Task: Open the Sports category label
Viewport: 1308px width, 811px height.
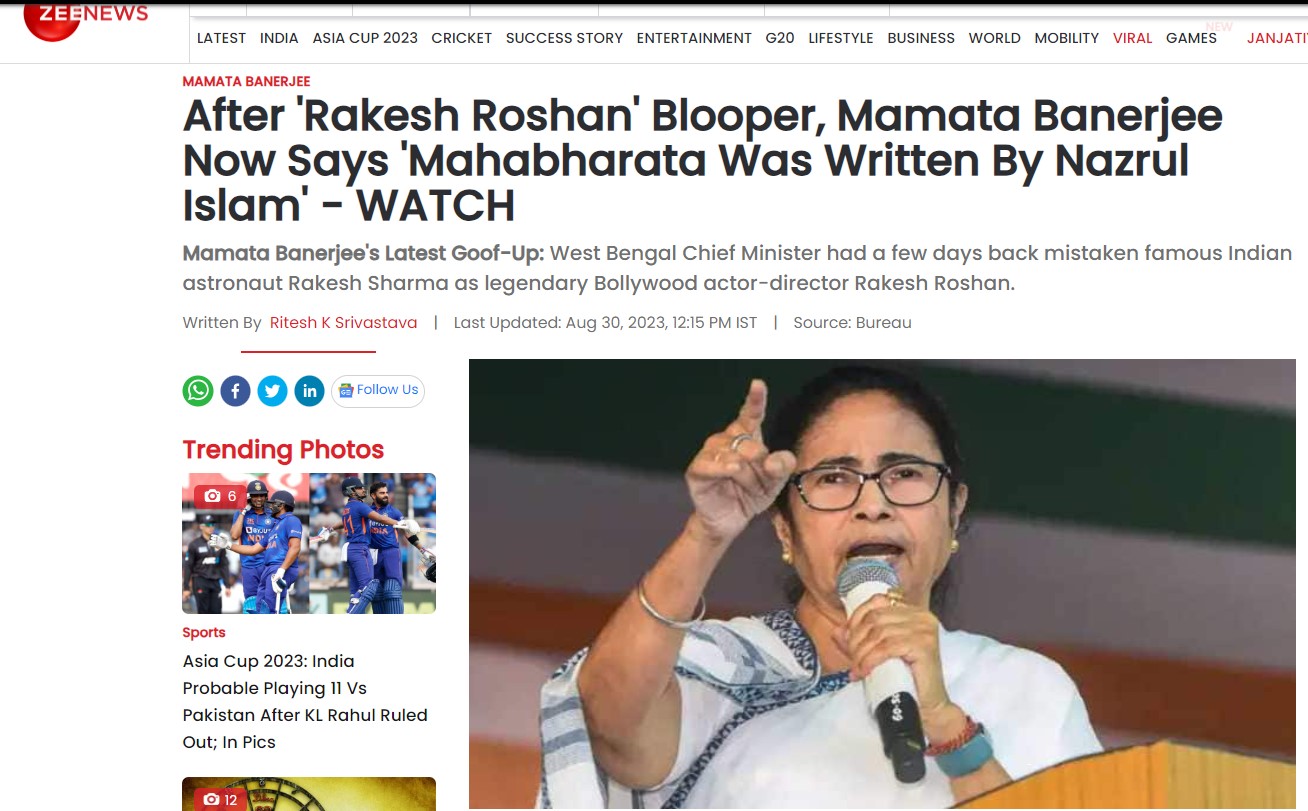Action: [204, 632]
